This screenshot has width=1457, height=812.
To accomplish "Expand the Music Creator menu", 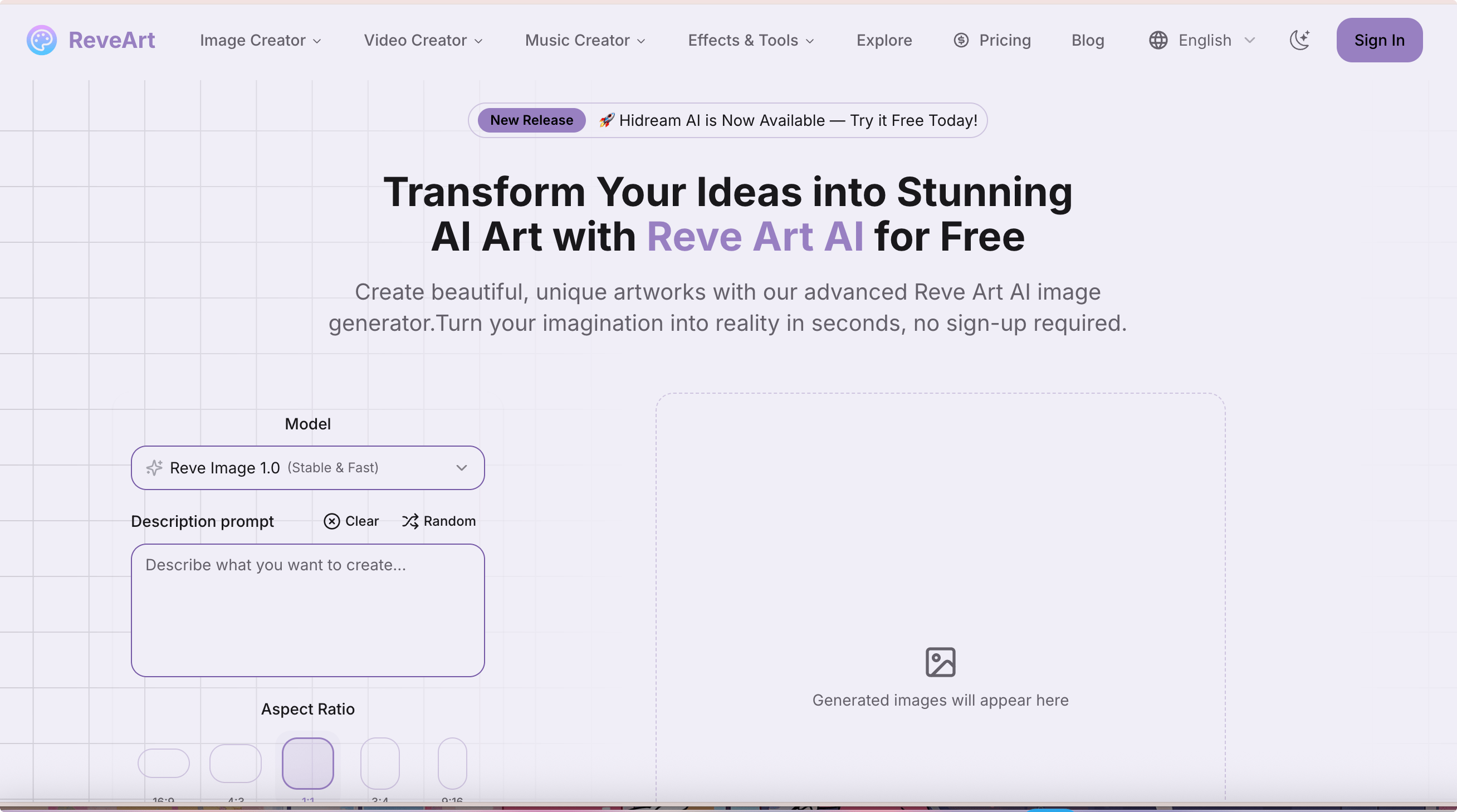I will [585, 40].
